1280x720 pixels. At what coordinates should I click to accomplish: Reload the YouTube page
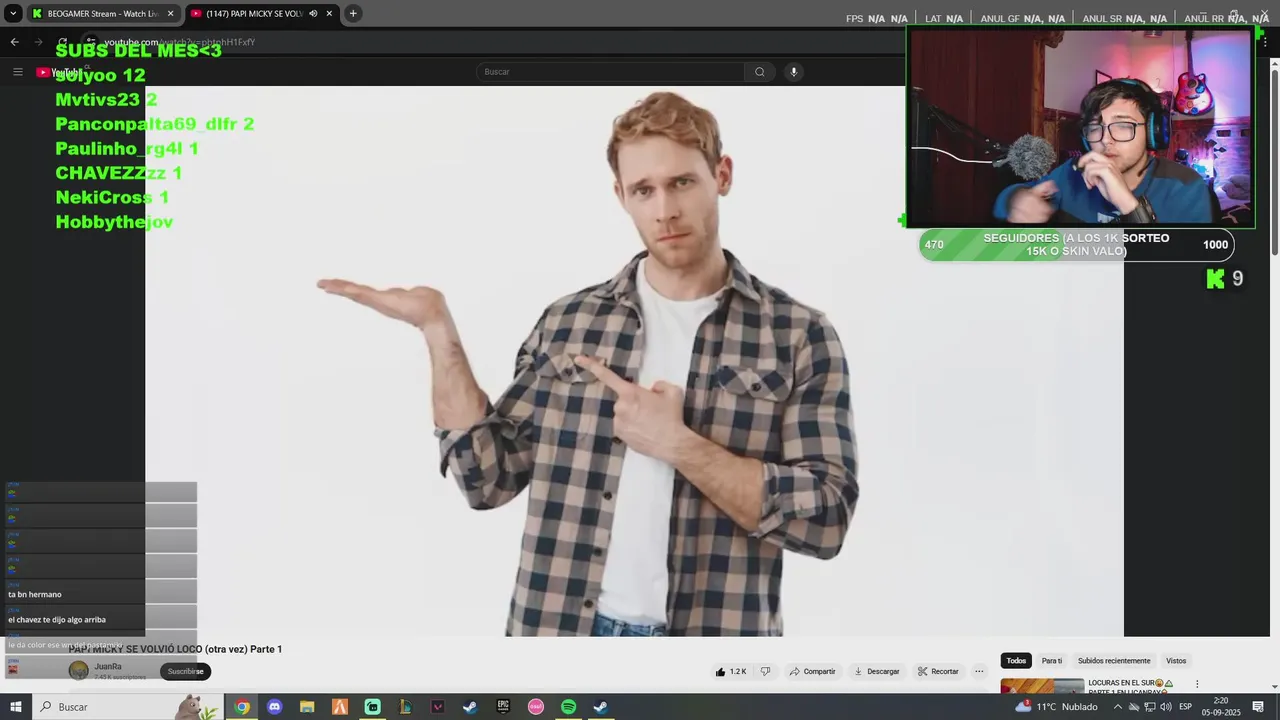(x=62, y=42)
